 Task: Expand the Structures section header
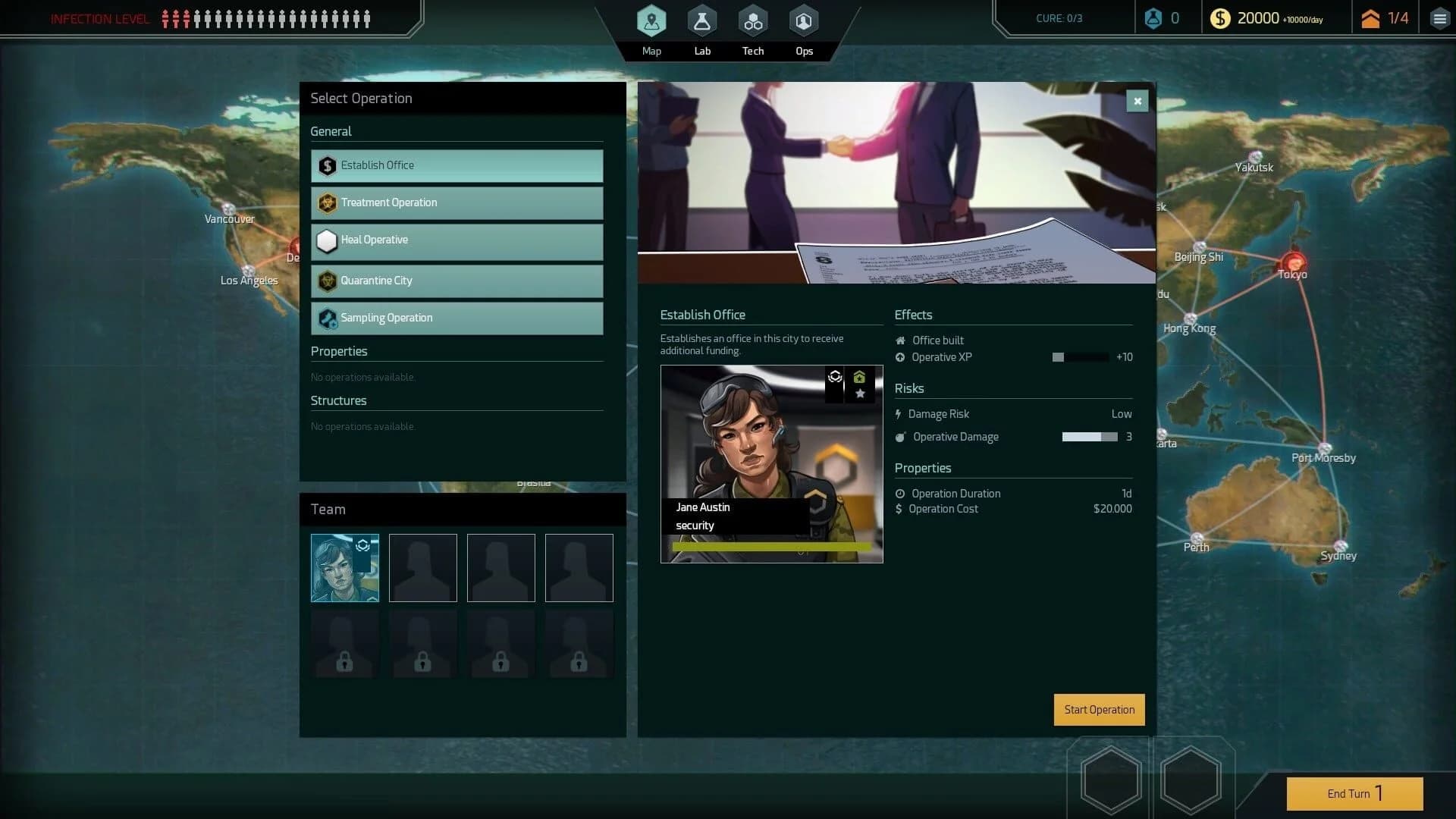pos(339,400)
